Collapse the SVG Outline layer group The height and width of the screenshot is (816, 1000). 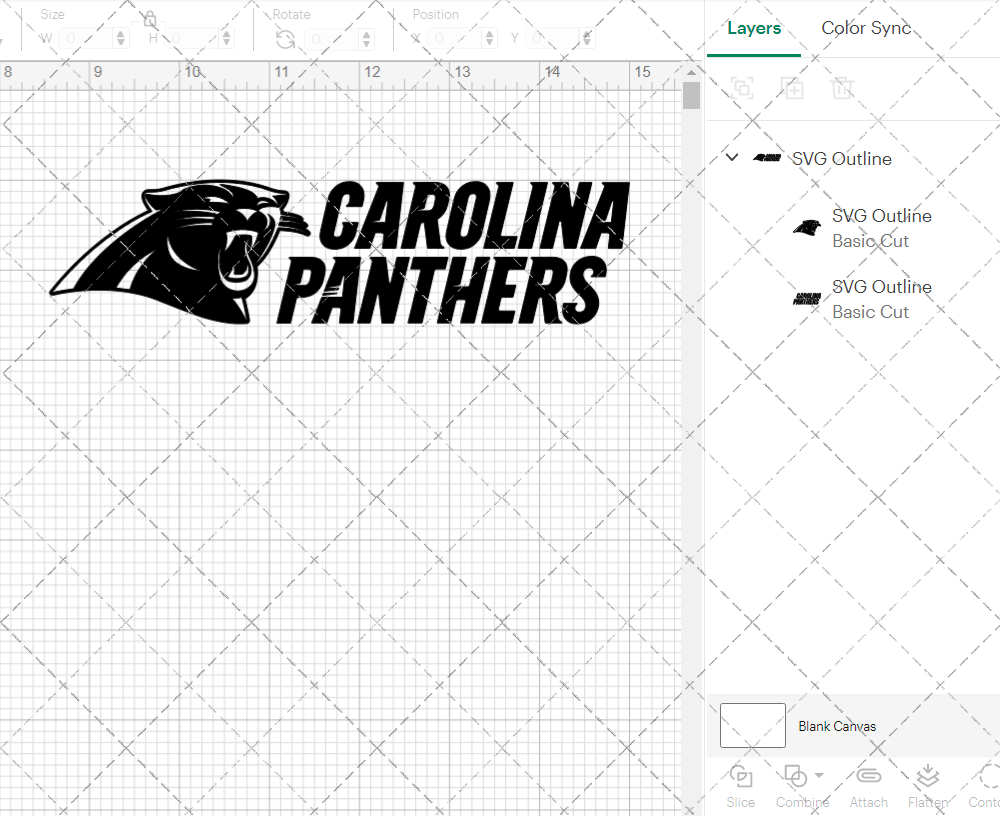click(732, 158)
